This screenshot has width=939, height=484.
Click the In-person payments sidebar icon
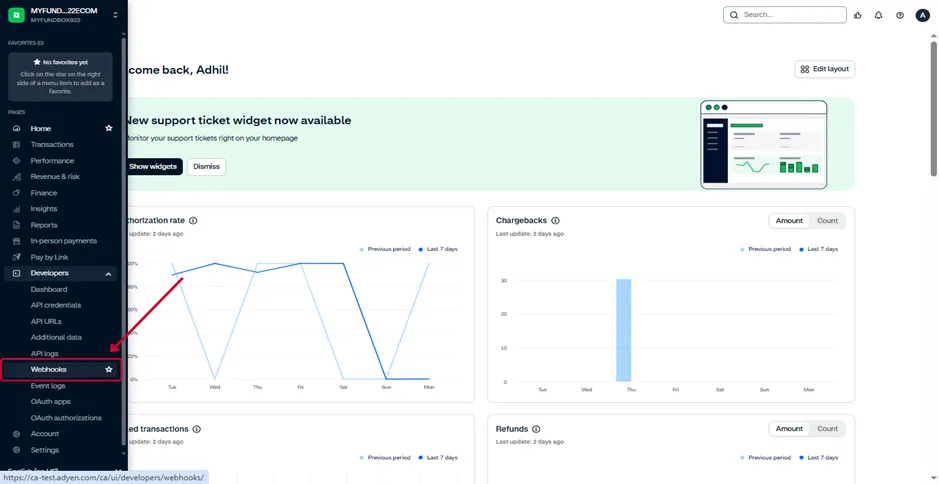click(17, 241)
